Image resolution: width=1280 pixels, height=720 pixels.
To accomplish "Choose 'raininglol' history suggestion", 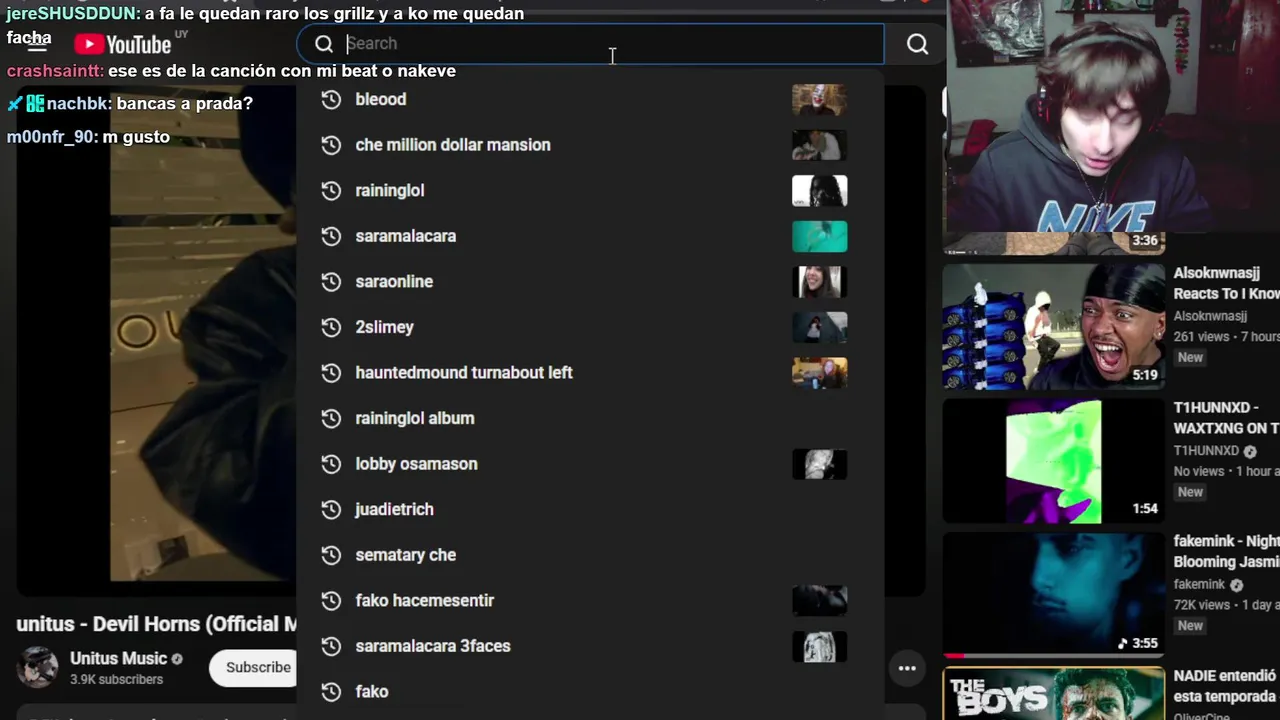I will click(590, 190).
